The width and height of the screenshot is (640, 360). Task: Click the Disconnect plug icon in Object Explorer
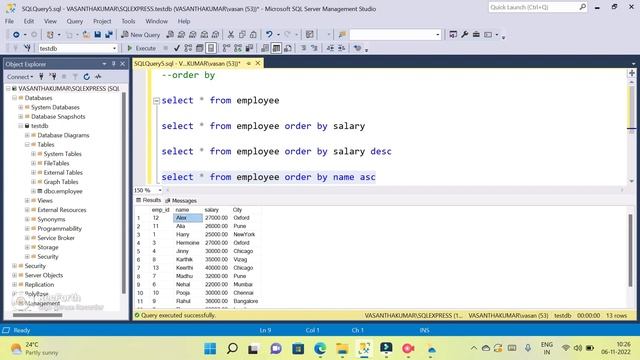pyautogui.click(x=53, y=76)
